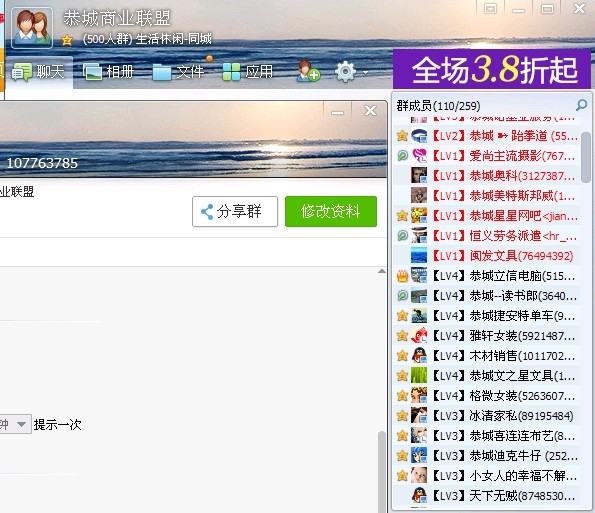Select member 恭城喜连连布艺 in the list

tap(487, 436)
